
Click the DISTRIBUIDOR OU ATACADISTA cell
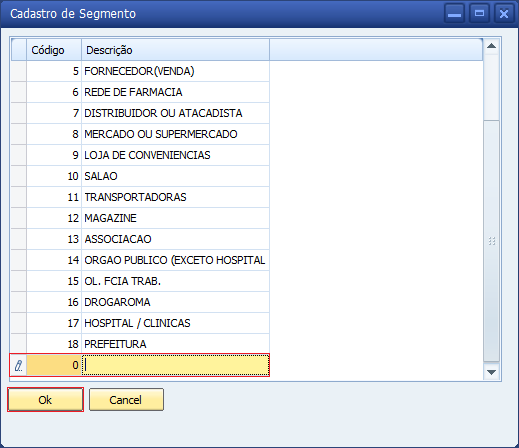point(175,113)
